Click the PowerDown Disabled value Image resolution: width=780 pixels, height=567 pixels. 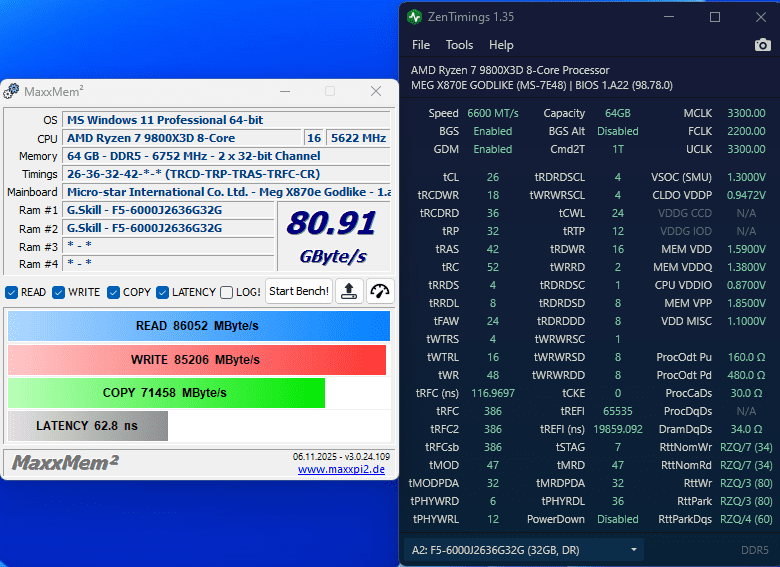pyautogui.click(x=617, y=519)
